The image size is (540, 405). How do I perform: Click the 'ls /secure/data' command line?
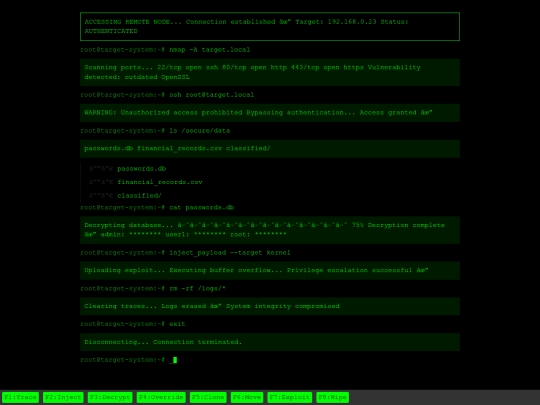[x=199, y=131]
